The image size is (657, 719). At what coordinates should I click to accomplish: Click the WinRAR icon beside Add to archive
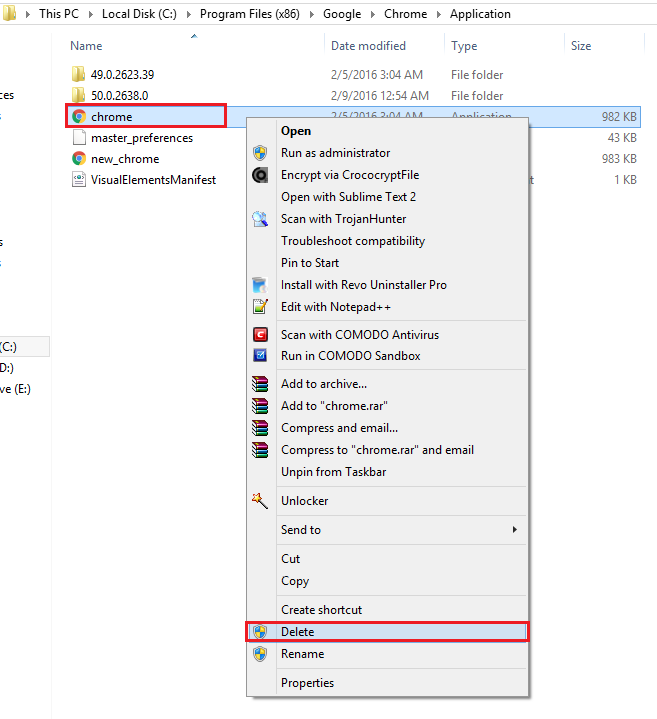[260, 384]
